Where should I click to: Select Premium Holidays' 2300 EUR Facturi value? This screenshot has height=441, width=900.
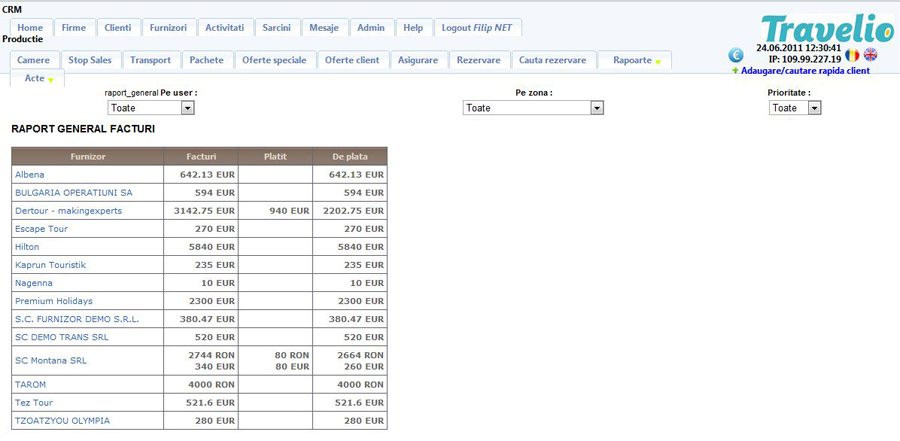(x=212, y=301)
